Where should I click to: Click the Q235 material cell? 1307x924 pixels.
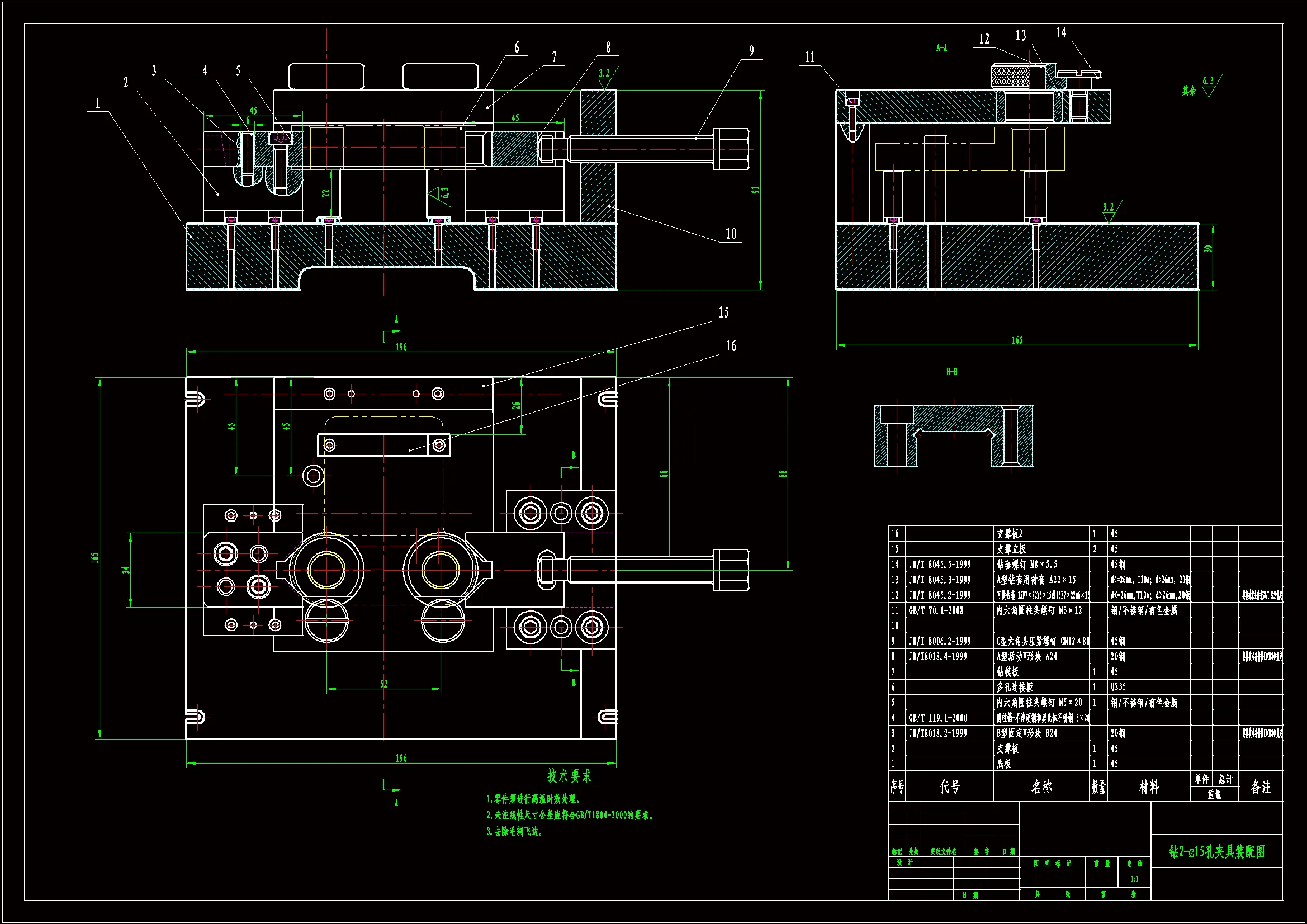click(x=1118, y=687)
